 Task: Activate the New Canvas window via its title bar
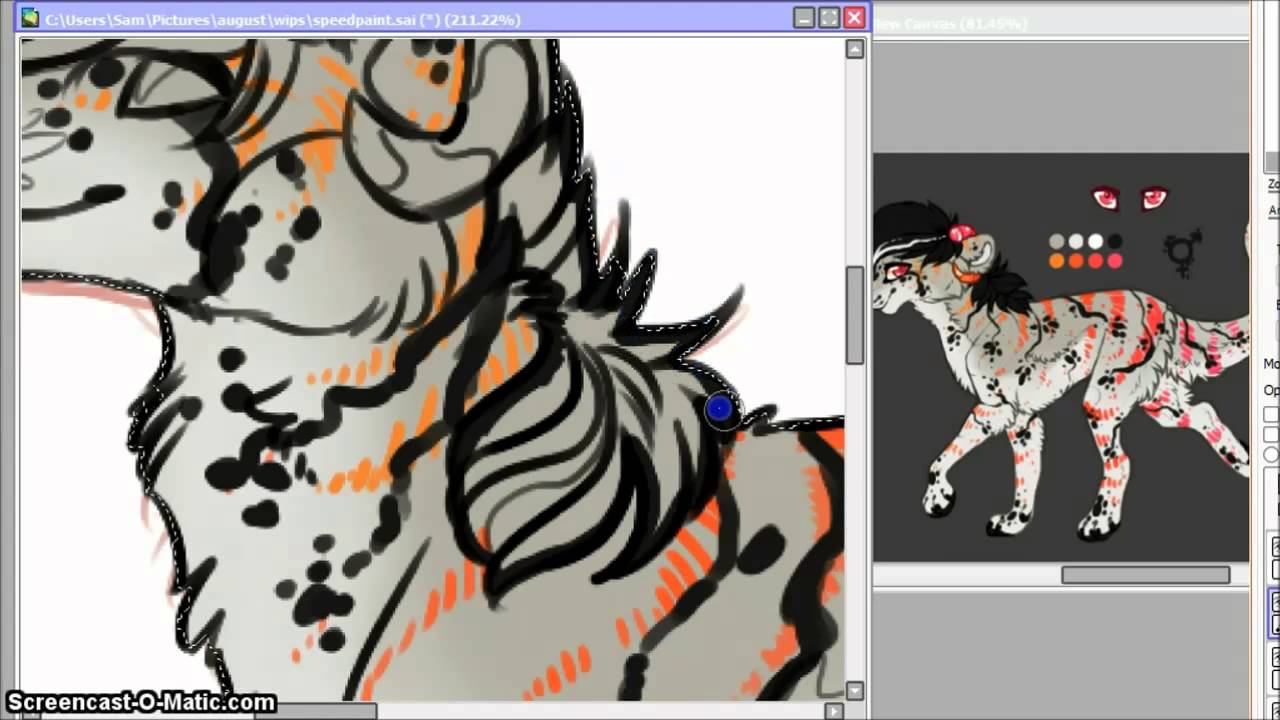(1060, 23)
